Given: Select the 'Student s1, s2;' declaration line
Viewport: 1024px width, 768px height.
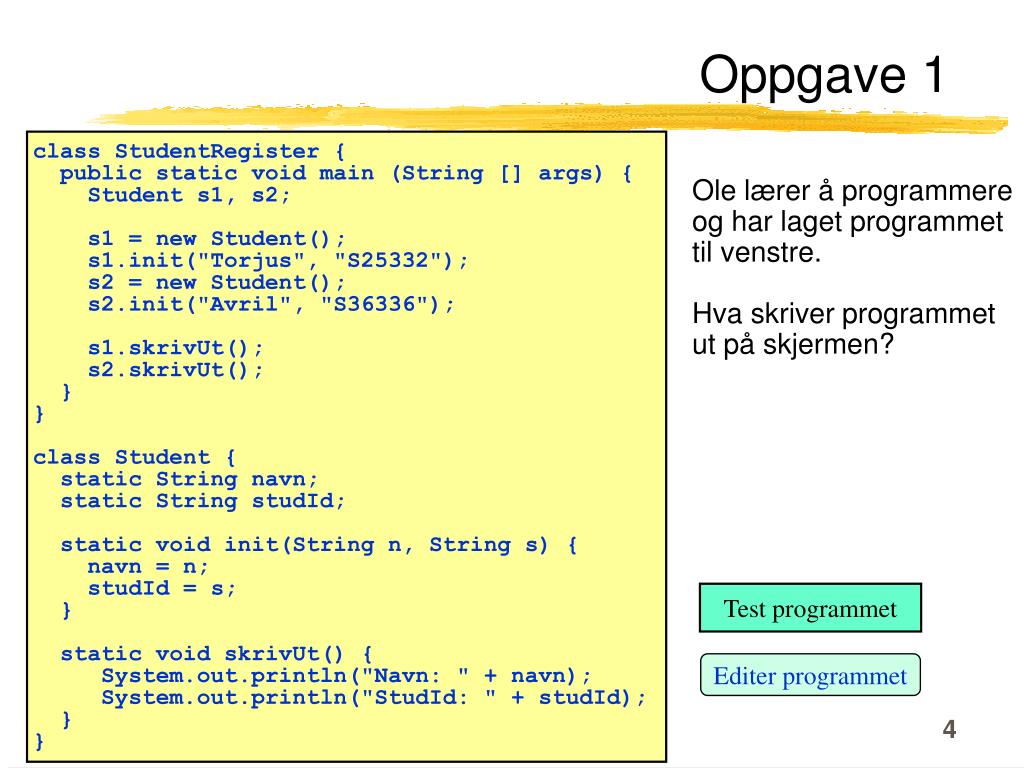Looking at the screenshot, I should pyautogui.click(x=189, y=195).
